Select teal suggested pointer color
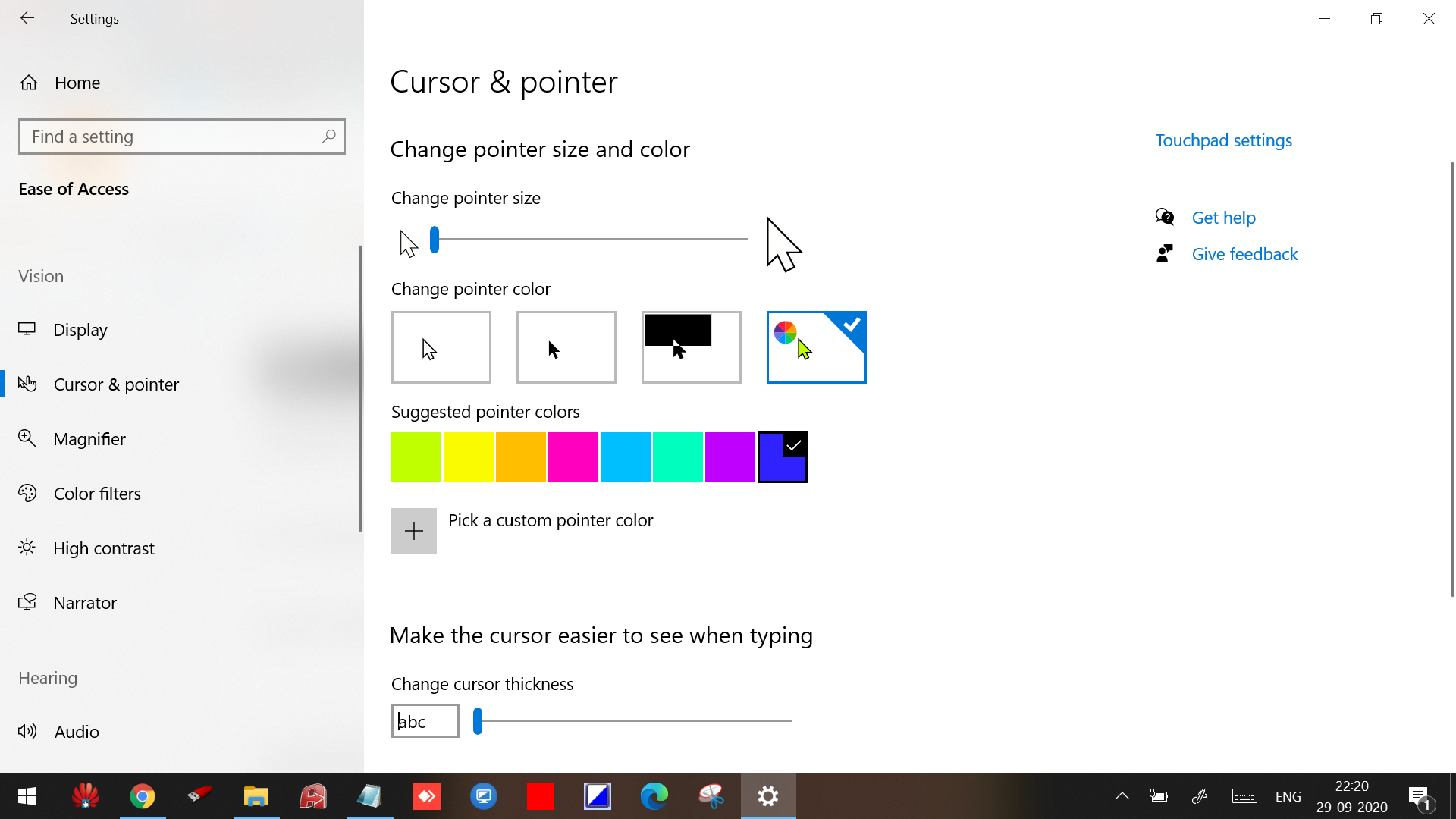 point(677,457)
